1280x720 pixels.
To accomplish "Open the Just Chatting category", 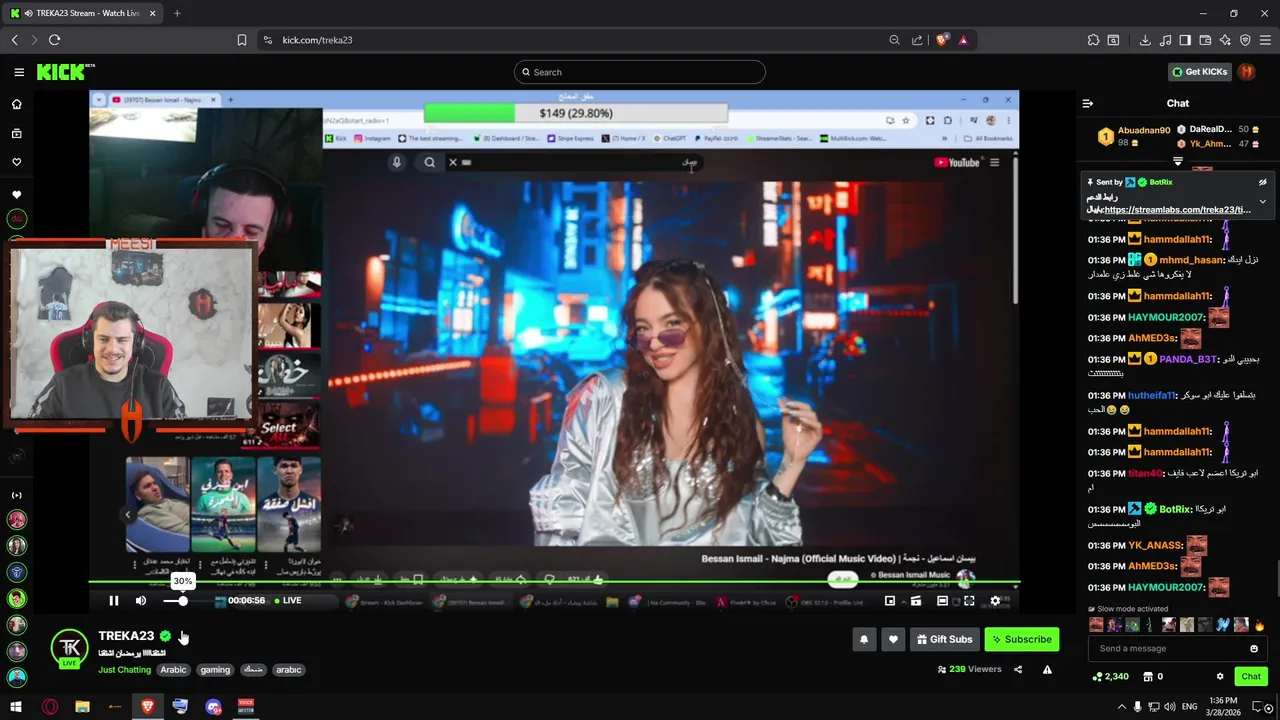I will click(124, 670).
